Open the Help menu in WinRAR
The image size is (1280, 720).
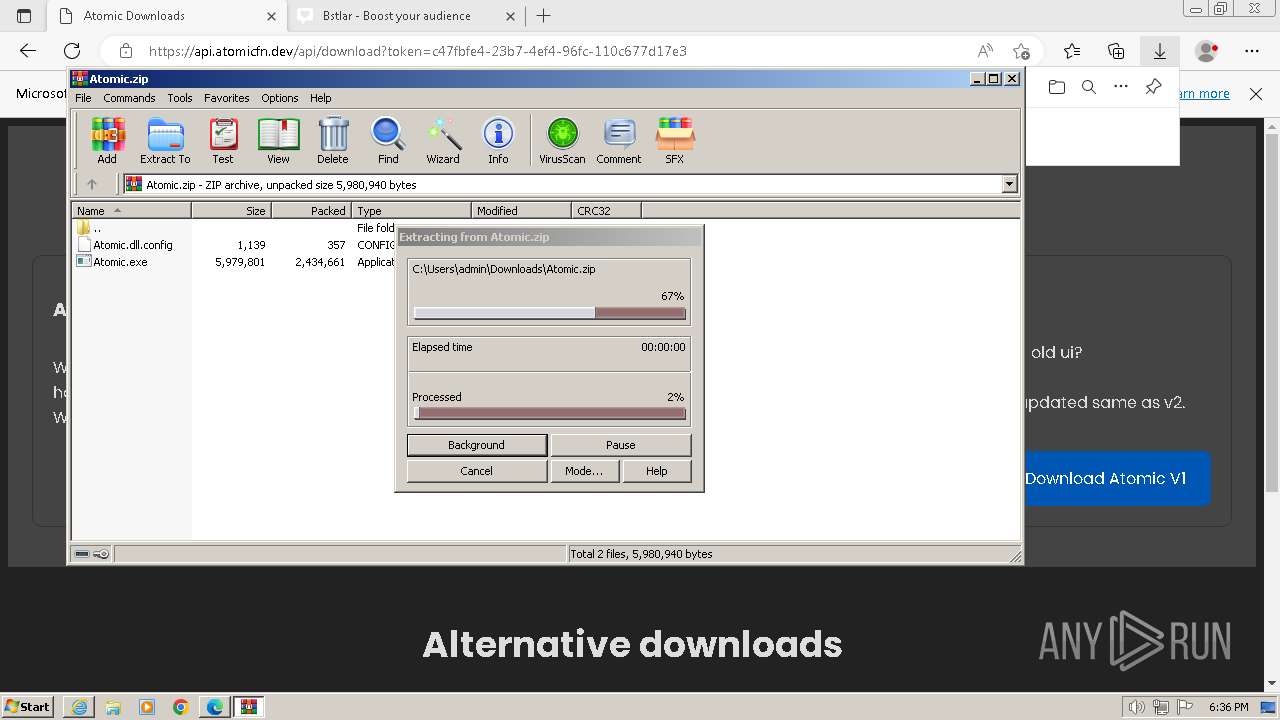tap(320, 98)
